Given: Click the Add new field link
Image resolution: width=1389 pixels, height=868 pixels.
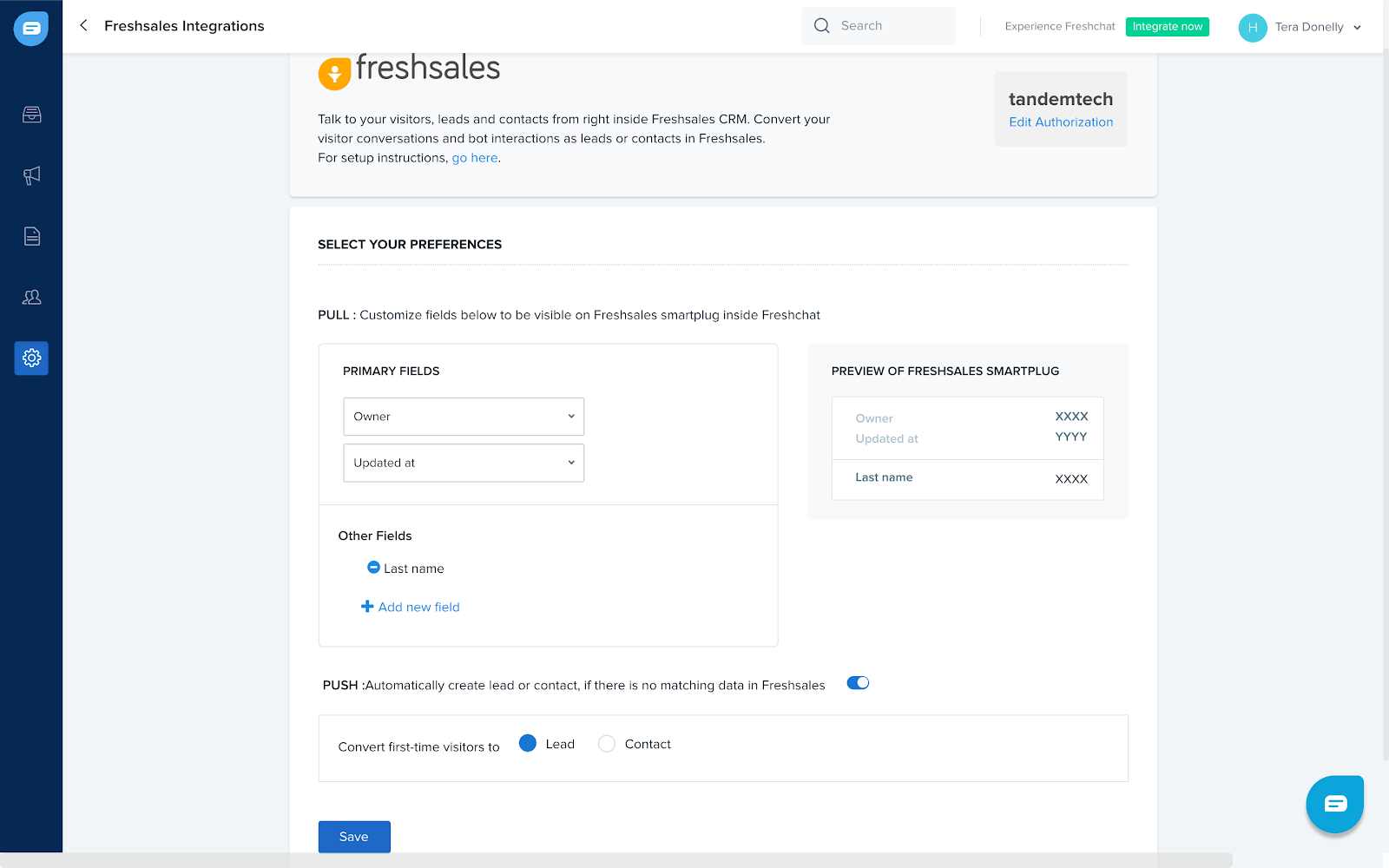Looking at the screenshot, I should (419, 607).
